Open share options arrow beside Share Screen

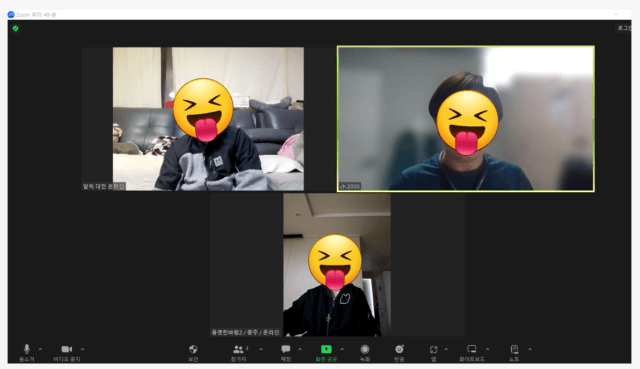pyautogui.click(x=342, y=349)
